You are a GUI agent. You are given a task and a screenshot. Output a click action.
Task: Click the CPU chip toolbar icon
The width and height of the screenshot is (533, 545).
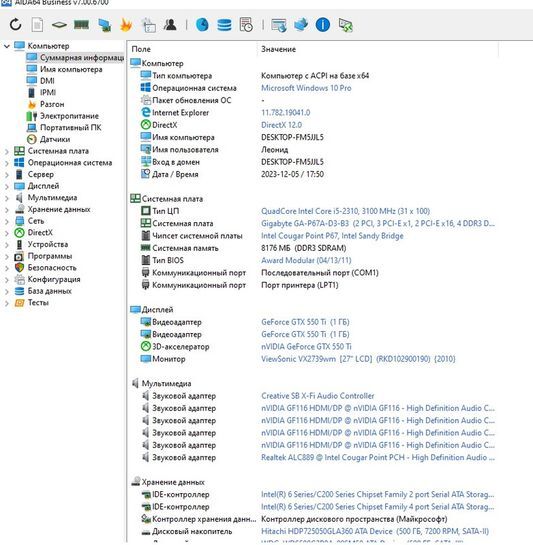pyautogui.click(x=59, y=25)
